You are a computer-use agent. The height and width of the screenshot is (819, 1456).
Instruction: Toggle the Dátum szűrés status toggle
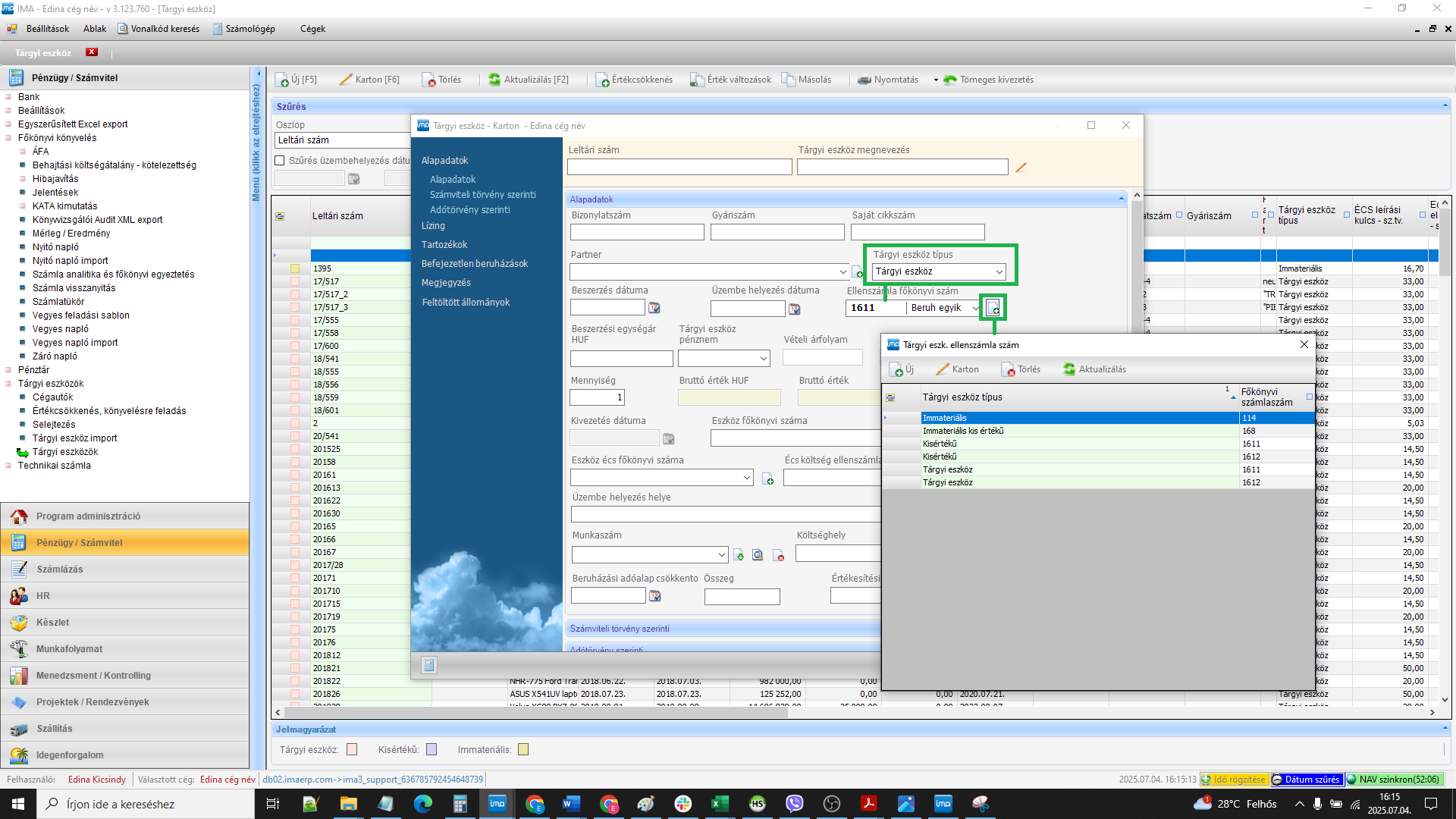coord(1308,780)
